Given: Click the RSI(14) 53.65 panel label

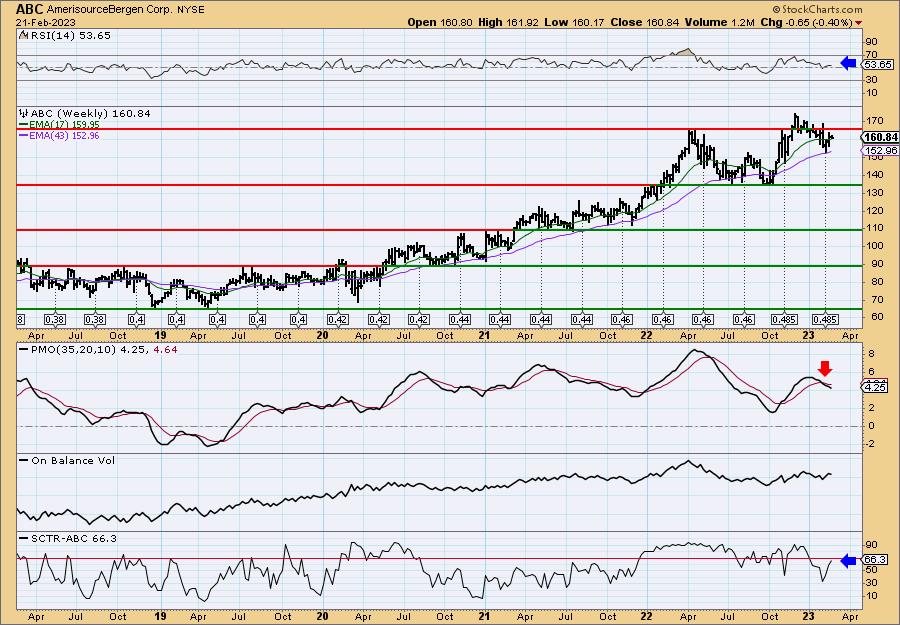Looking at the screenshot, I should (70, 35).
